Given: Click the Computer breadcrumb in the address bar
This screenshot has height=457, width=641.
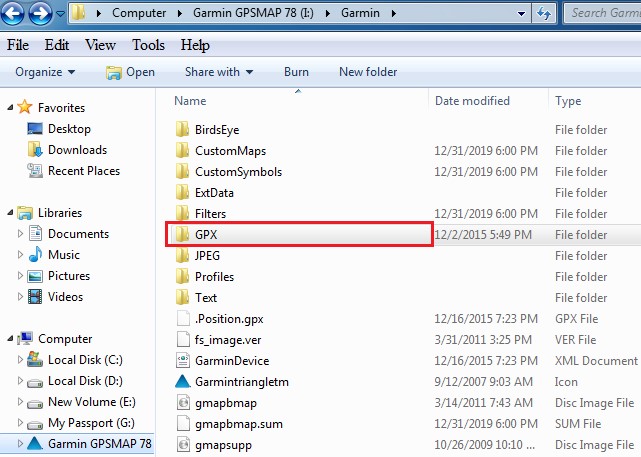Looking at the screenshot, I should point(139,13).
